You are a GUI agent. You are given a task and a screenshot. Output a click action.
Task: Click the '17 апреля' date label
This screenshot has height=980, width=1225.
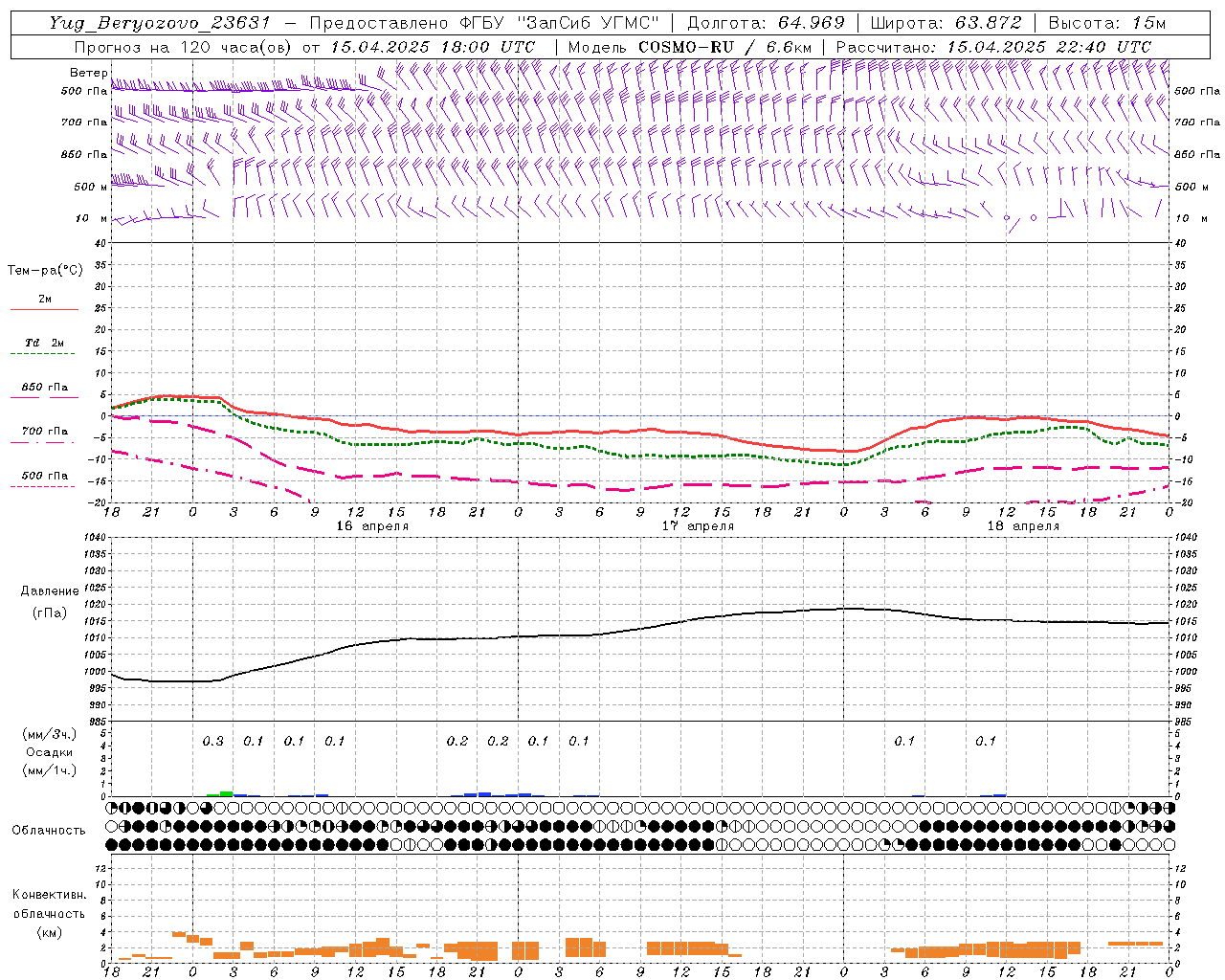click(698, 526)
